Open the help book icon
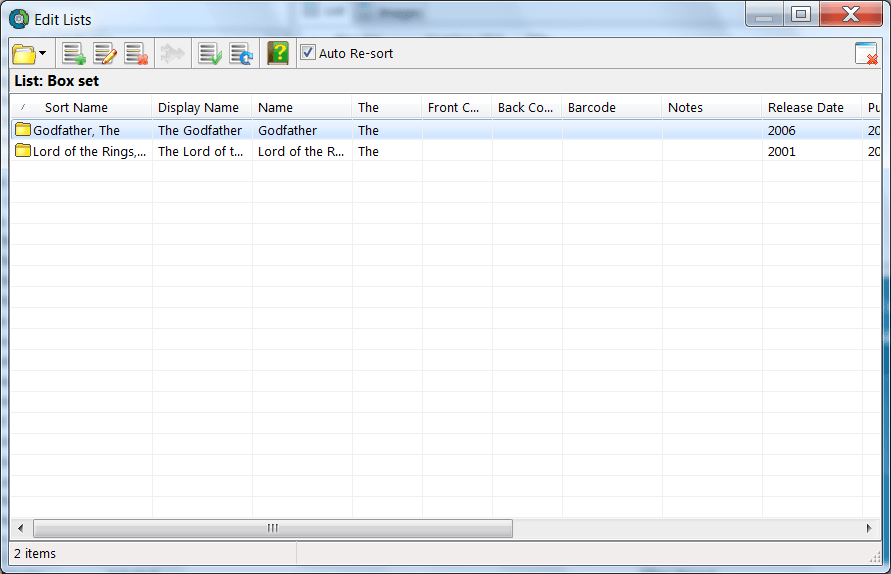891x574 pixels. click(278, 54)
